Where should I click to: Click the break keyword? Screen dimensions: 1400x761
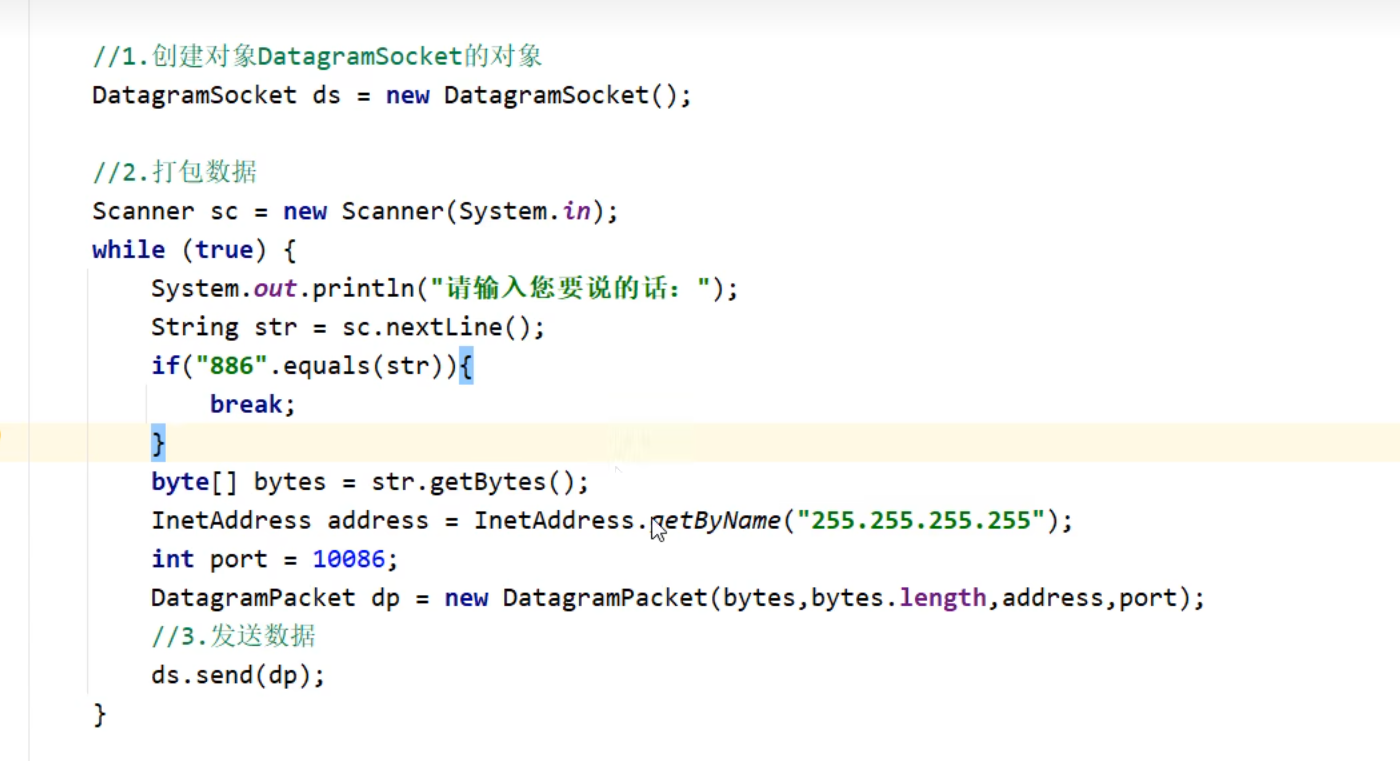tap(246, 405)
